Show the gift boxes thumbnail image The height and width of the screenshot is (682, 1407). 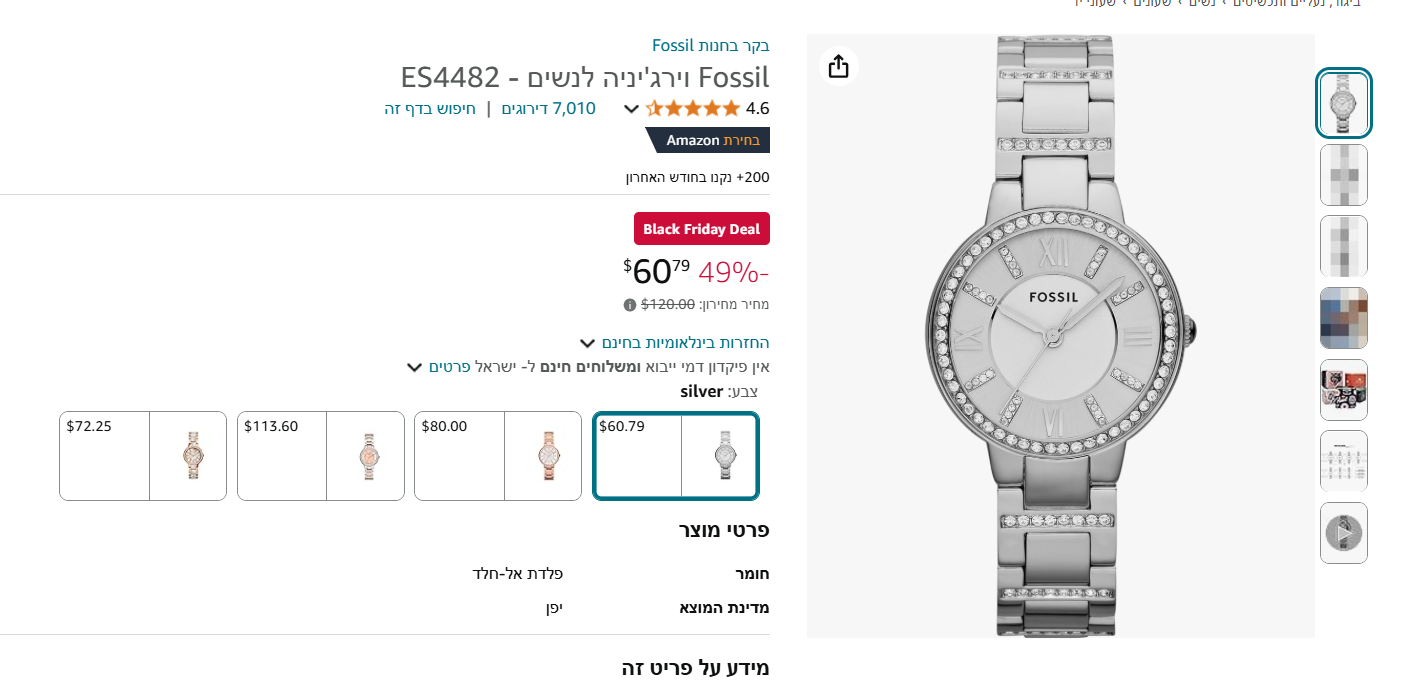click(1343, 390)
